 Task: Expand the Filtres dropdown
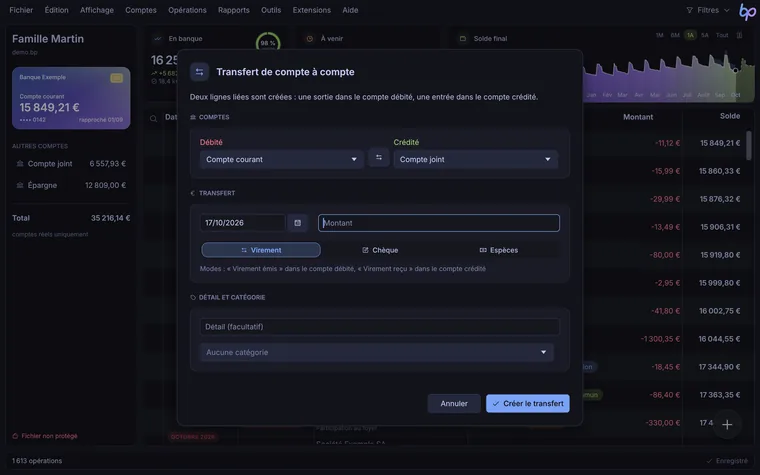tap(708, 10)
